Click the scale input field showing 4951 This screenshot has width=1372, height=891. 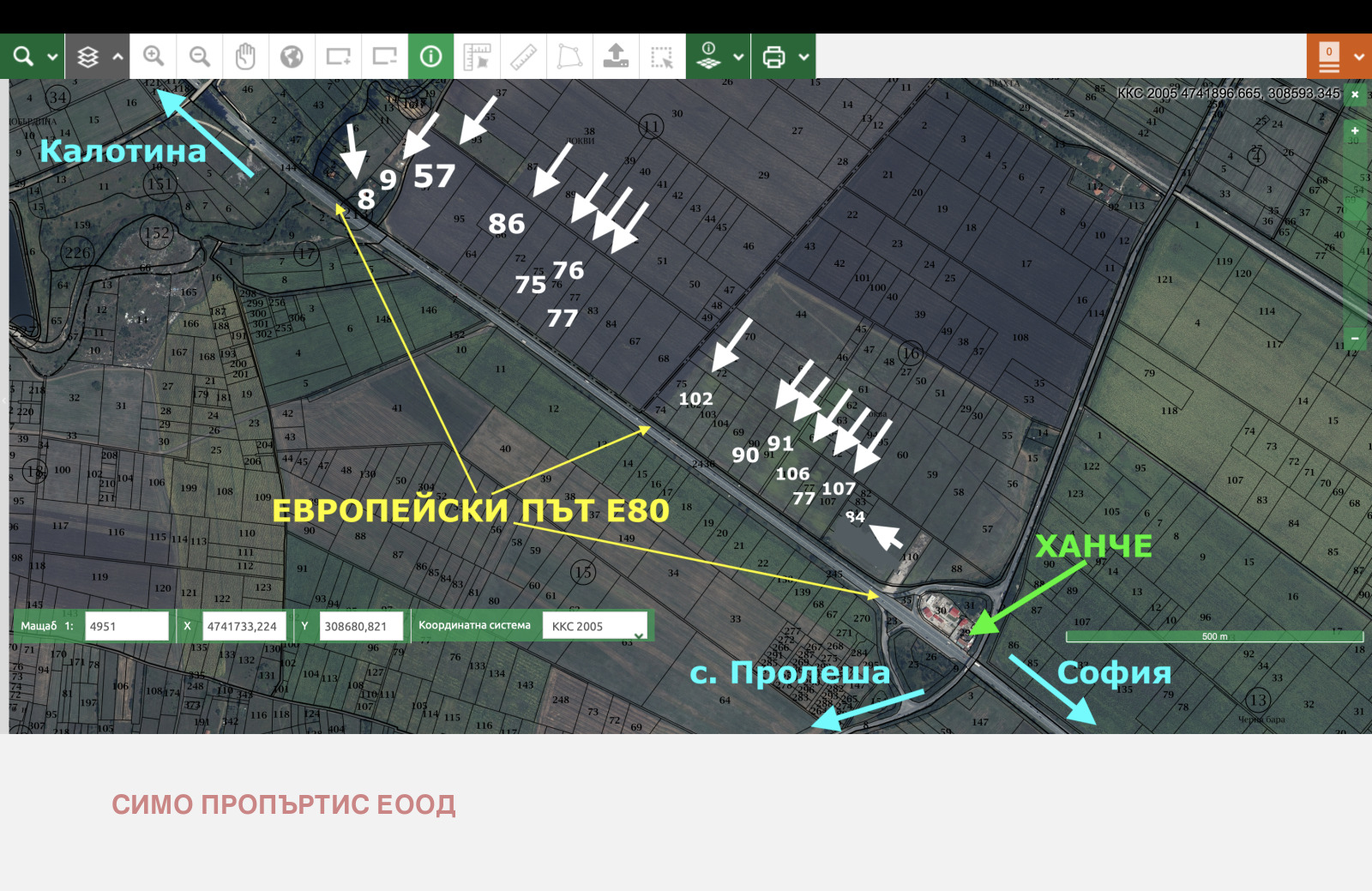click(126, 626)
